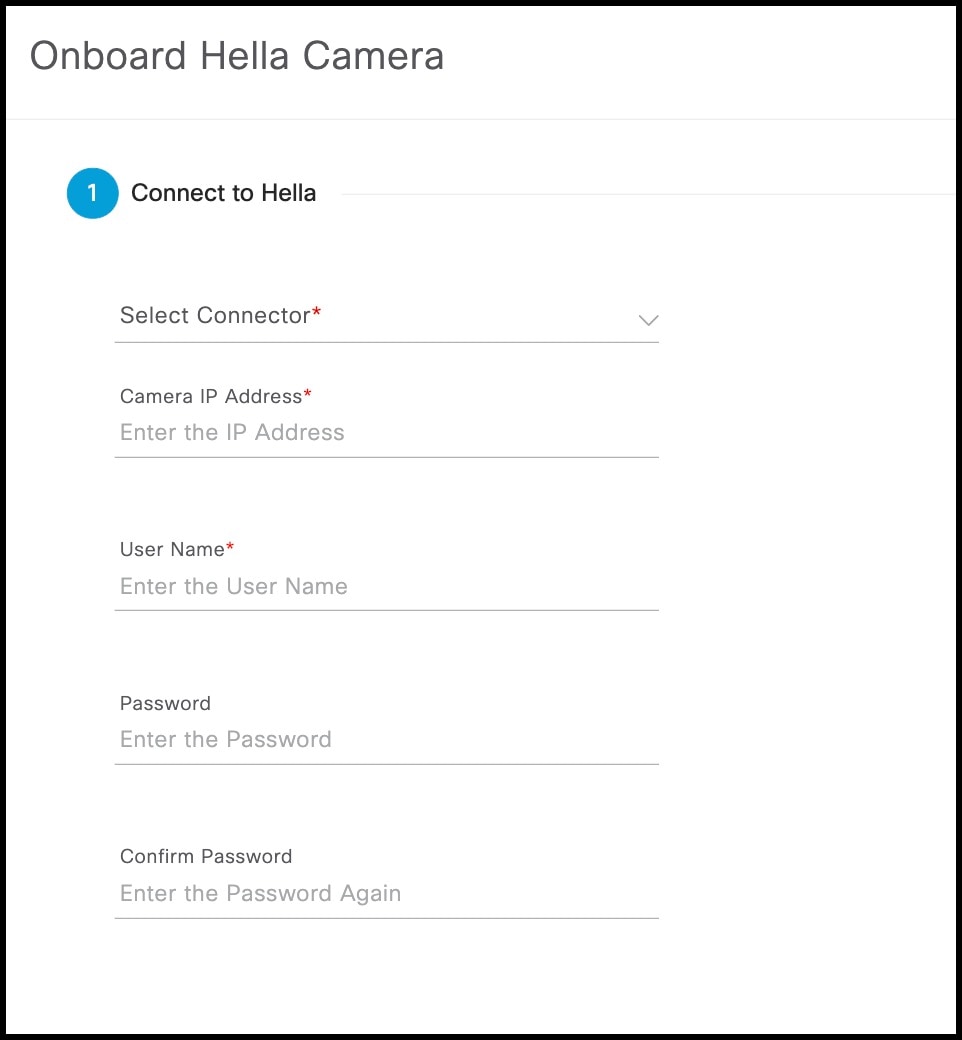The height and width of the screenshot is (1040, 962).
Task: Click the chevron on the Select Connector field
Action: 647,320
